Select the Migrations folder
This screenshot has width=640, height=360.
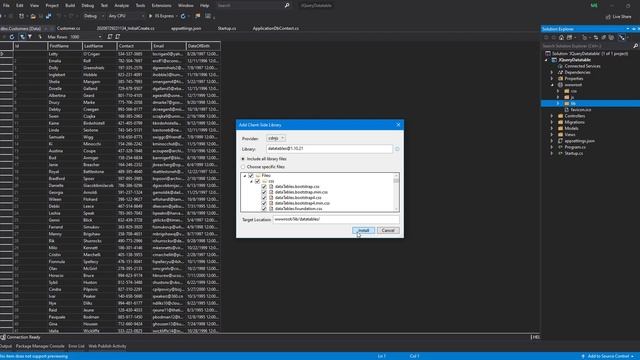tap(574, 122)
